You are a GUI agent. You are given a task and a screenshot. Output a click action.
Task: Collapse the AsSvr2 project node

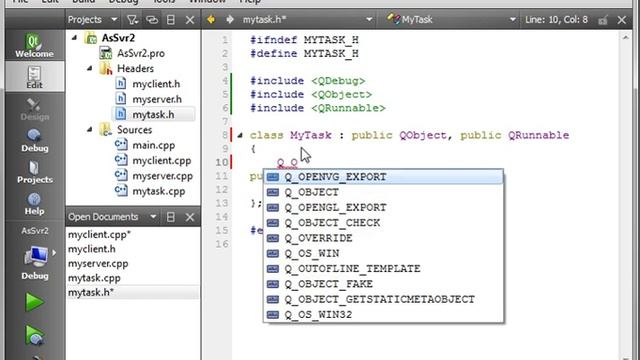74,38
